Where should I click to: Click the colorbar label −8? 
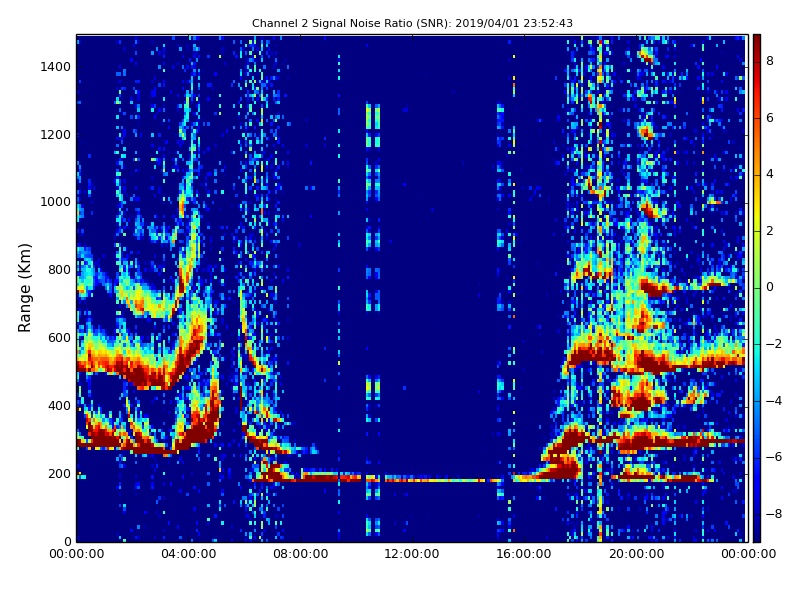pos(774,514)
